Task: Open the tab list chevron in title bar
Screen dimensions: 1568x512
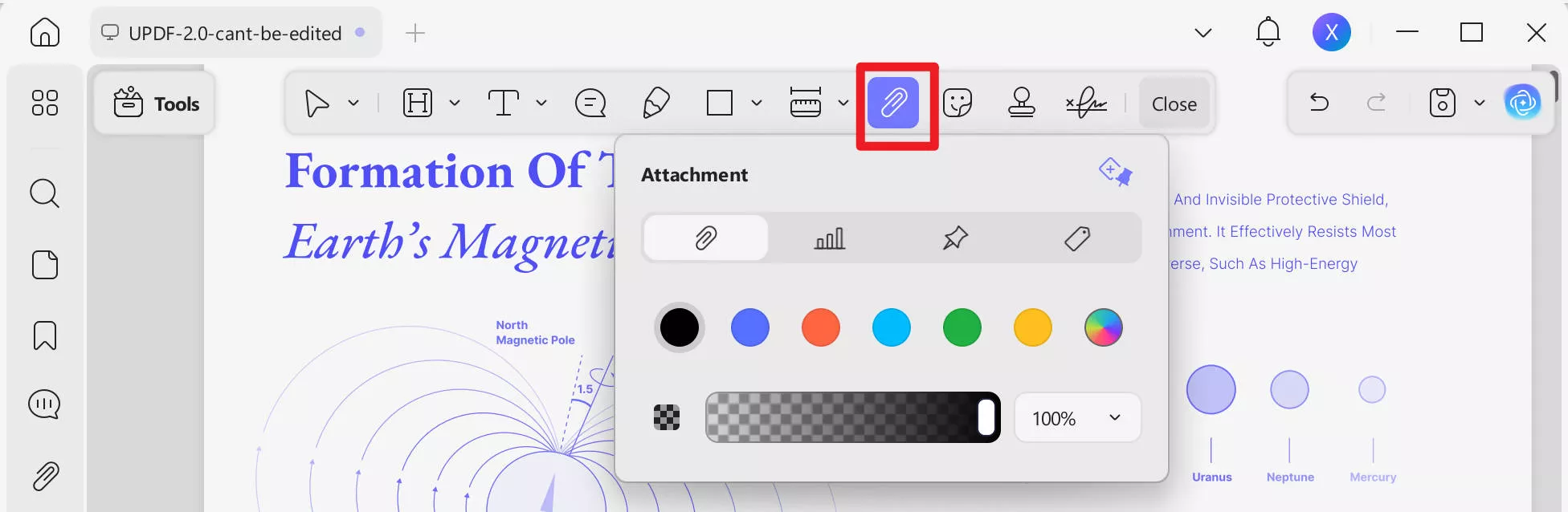Action: 1203,33
